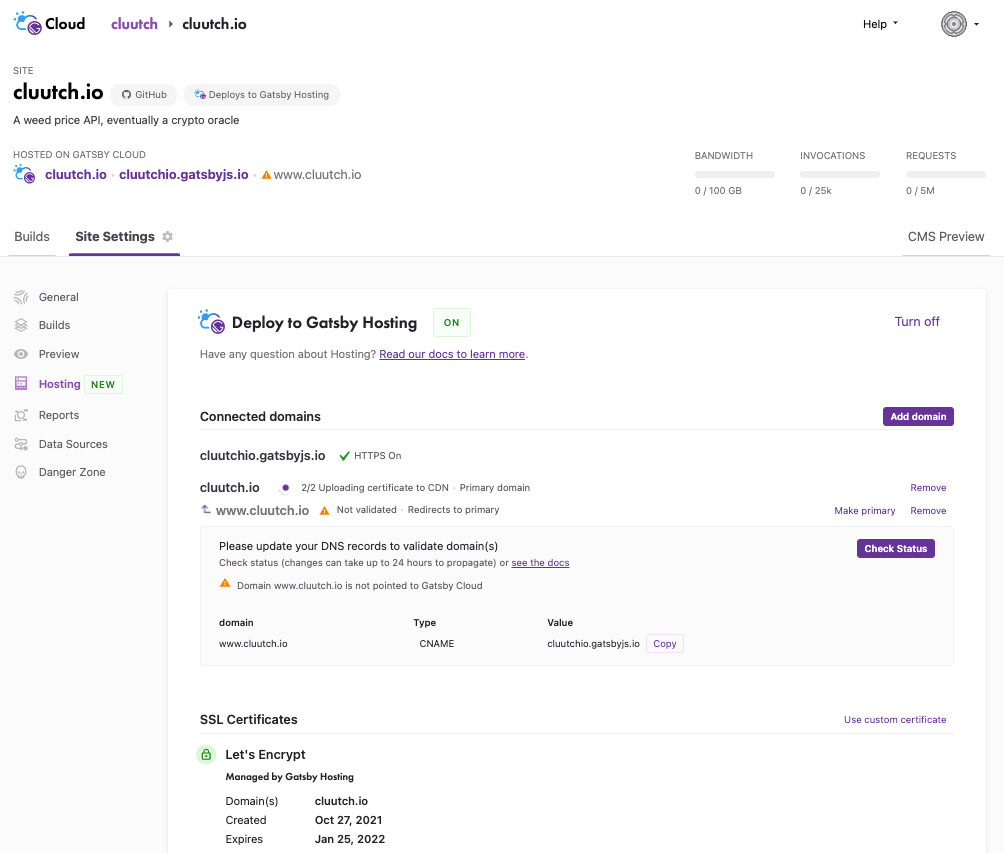This screenshot has height=853, width=1004.
Task: Click the Reports sidebar icon
Action: point(21,415)
